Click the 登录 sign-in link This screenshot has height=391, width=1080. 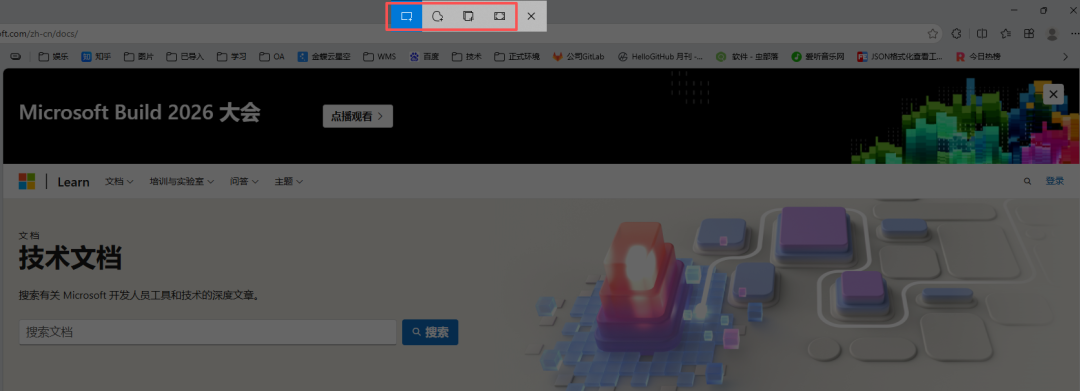click(1055, 181)
